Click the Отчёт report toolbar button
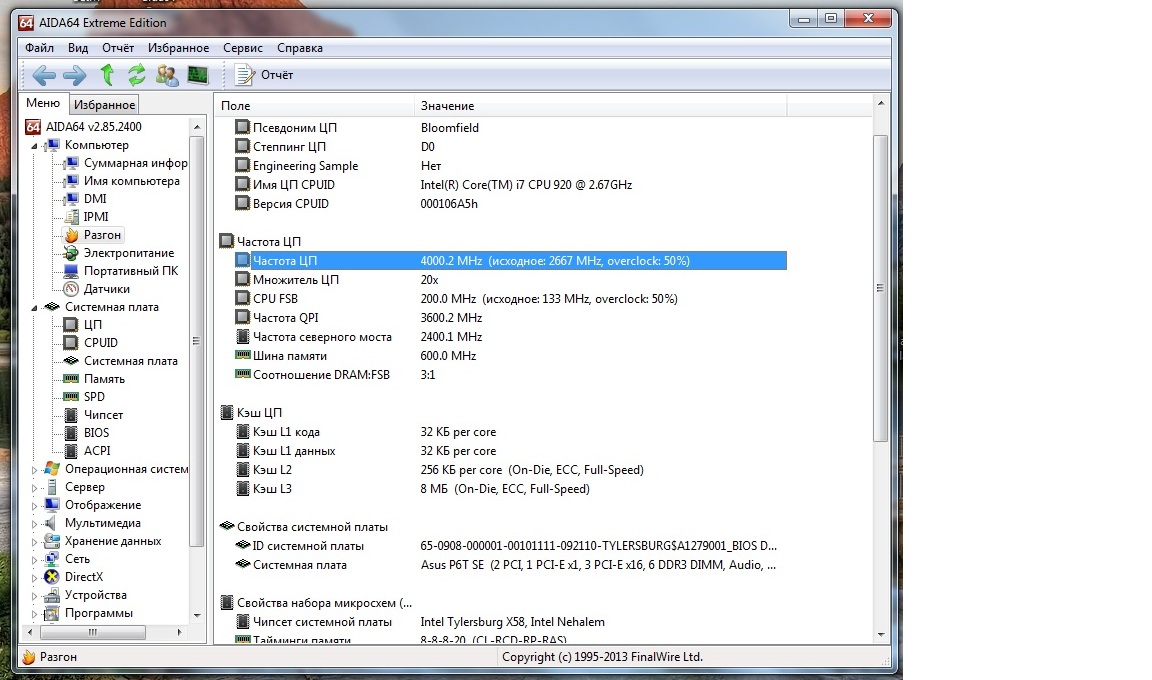This screenshot has width=1152, height=680. coord(264,75)
